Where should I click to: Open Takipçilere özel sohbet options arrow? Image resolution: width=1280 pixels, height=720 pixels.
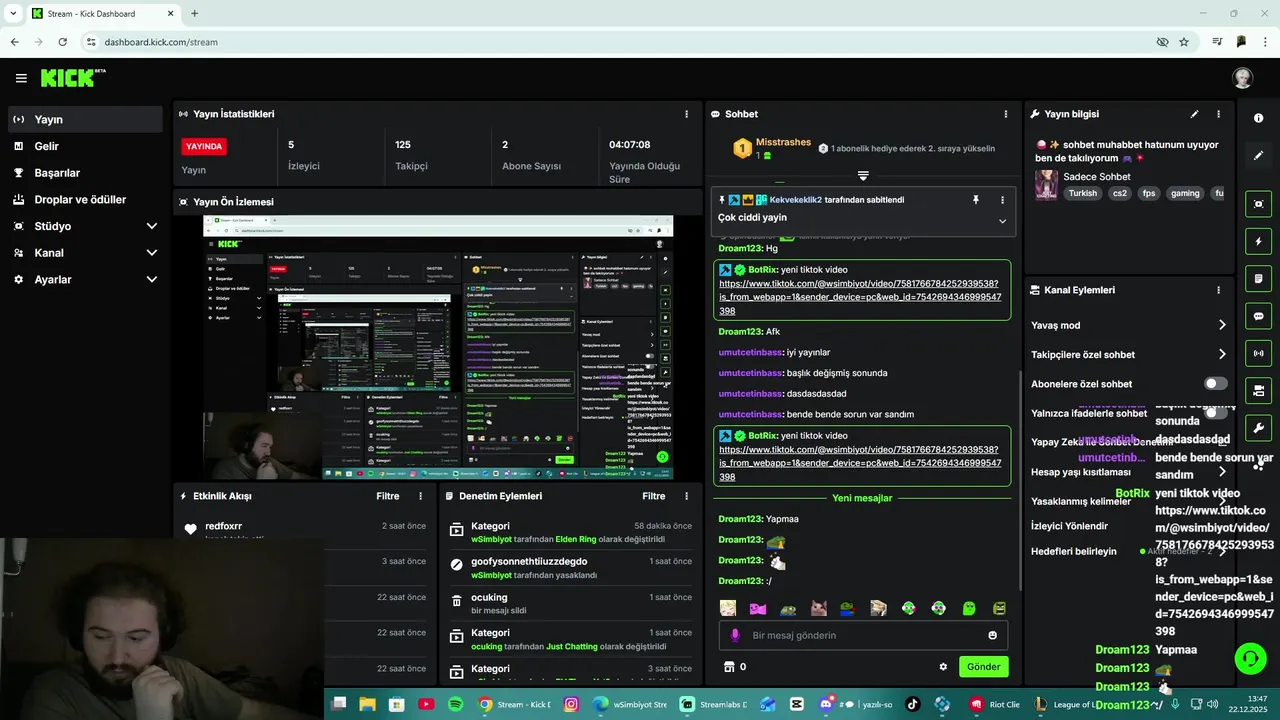point(1222,354)
